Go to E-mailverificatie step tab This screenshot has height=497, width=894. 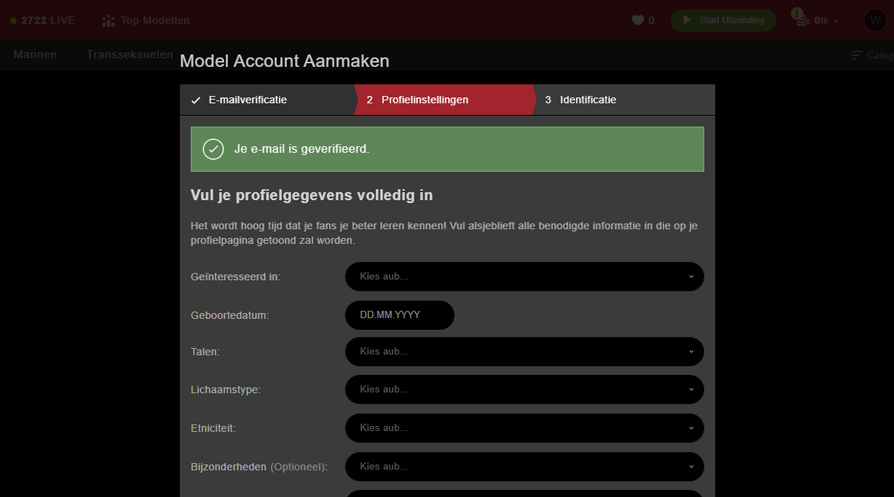267,100
